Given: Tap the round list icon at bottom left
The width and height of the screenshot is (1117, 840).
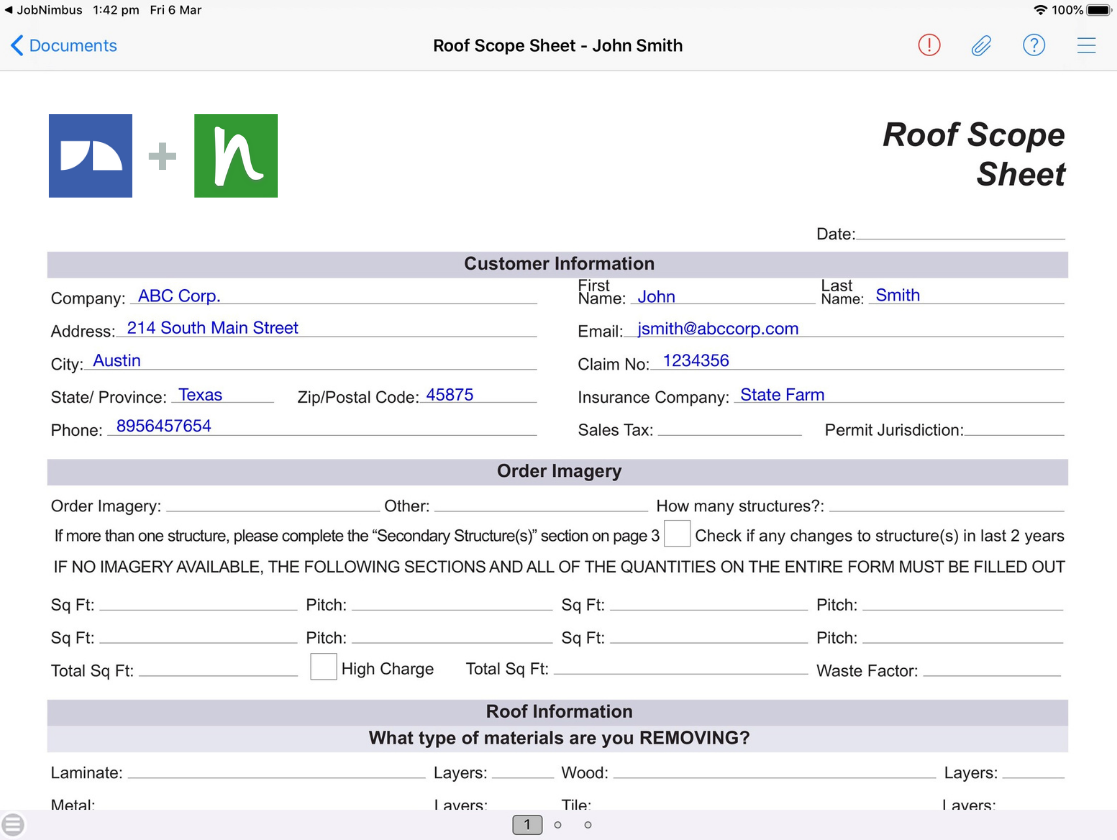Looking at the screenshot, I should tap(12, 824).
